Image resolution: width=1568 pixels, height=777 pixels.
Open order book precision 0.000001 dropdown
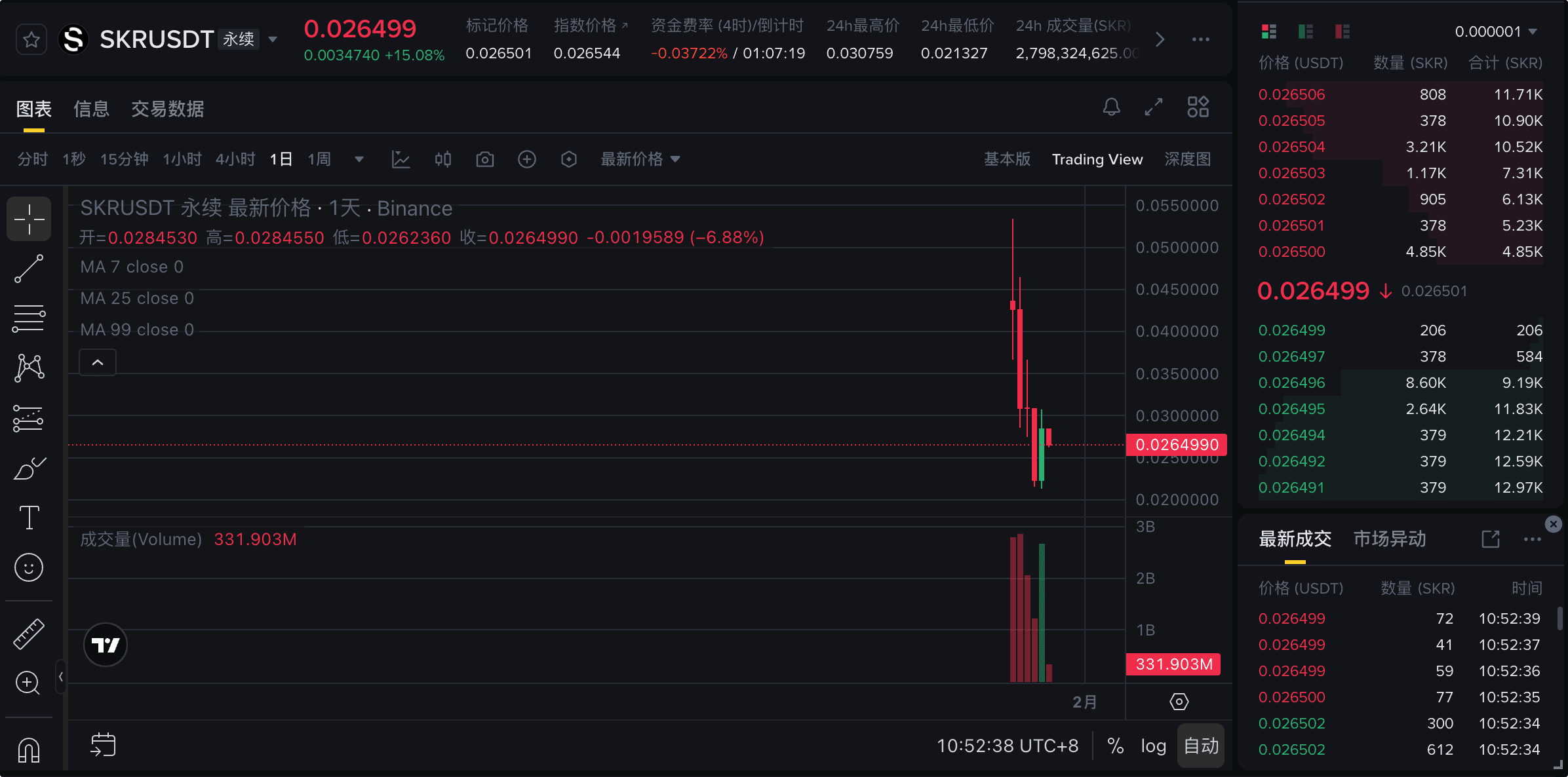pos(1495,31)
